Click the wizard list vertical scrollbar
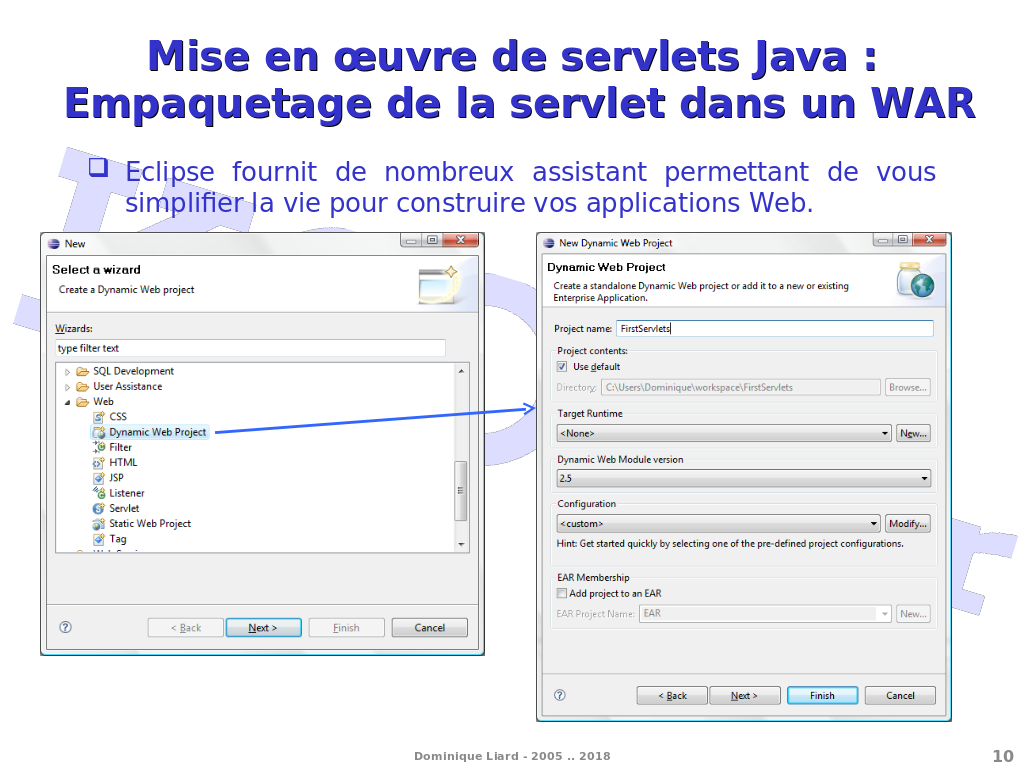 pyautogui.click(x=461, y=490)
